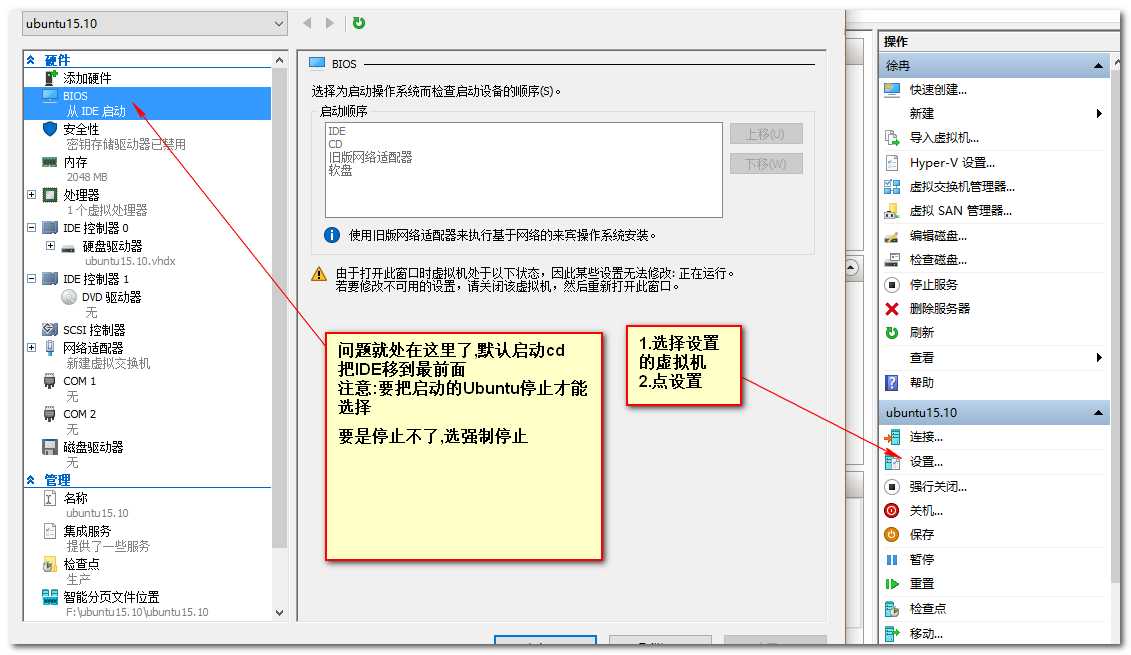
Task: Select the 集成服务 item
Action: 87,531
